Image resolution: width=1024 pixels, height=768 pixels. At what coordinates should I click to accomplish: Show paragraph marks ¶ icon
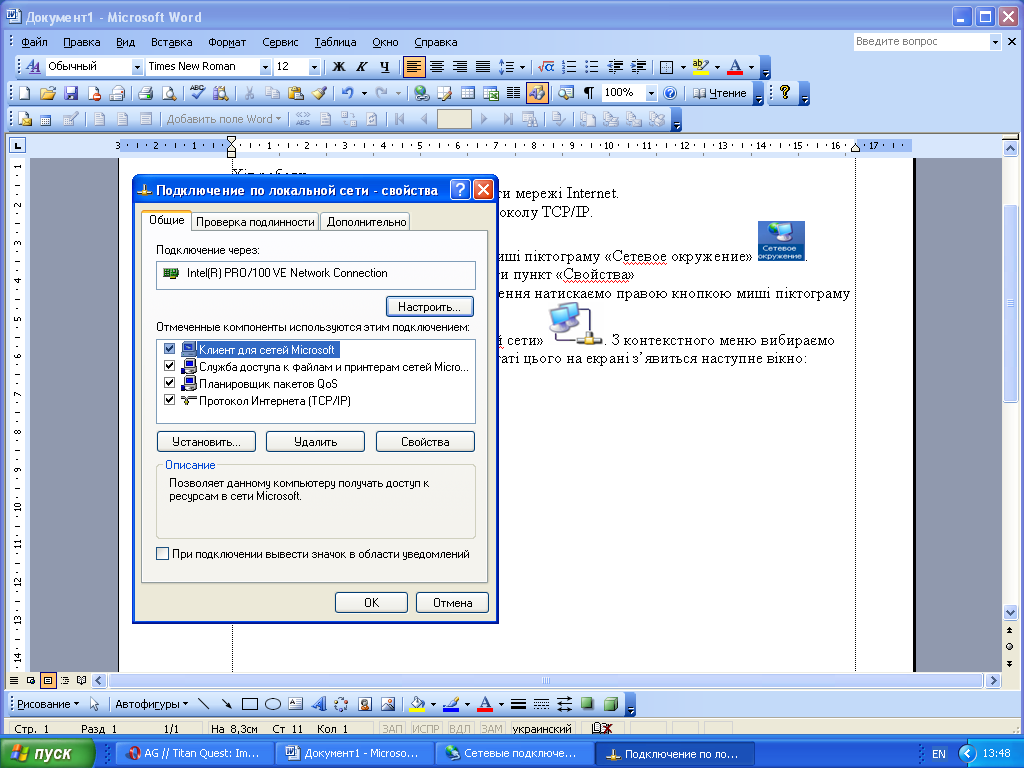click(588, 93)
